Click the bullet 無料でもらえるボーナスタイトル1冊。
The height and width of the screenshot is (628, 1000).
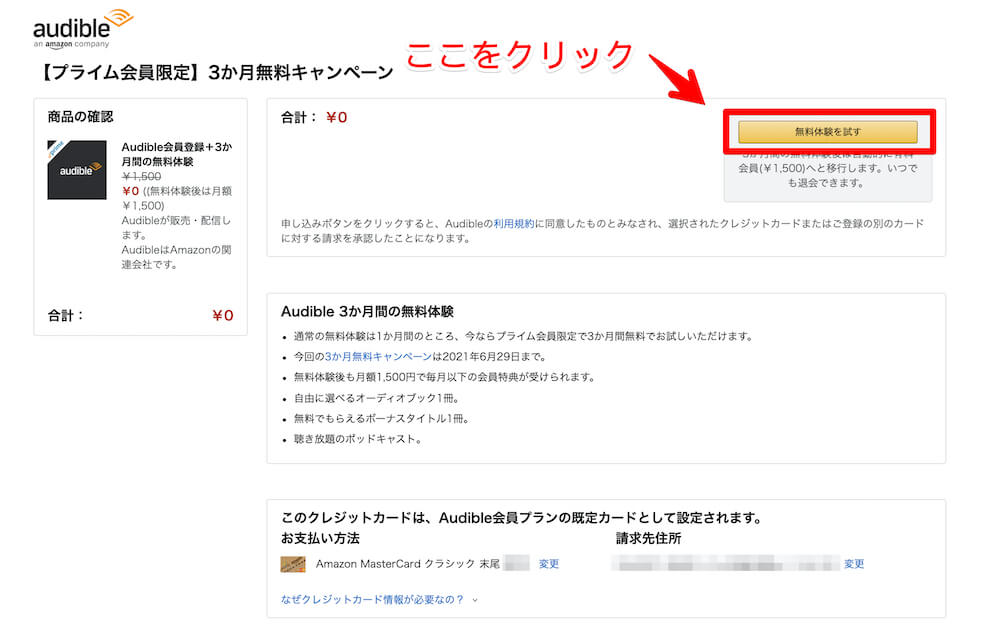point(381,419)
